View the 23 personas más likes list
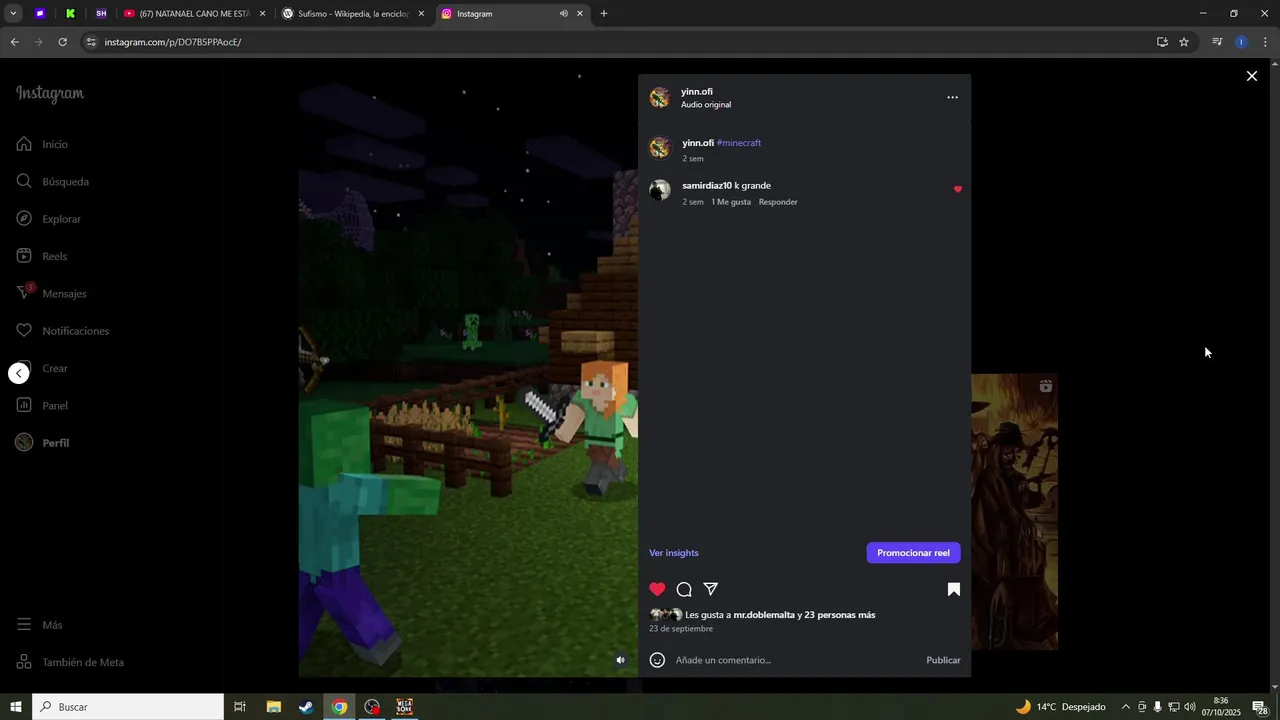 pos(840,615)
